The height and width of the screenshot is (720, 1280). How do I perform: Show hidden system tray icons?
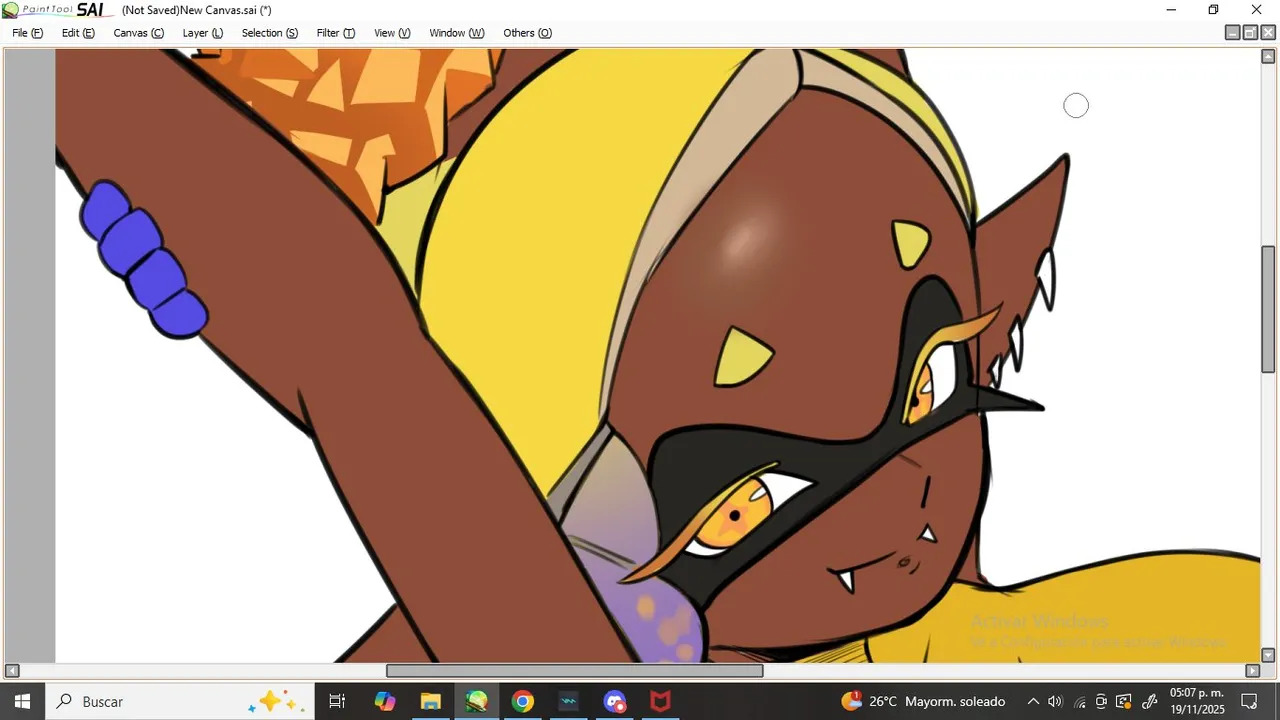click(1033, 701)
